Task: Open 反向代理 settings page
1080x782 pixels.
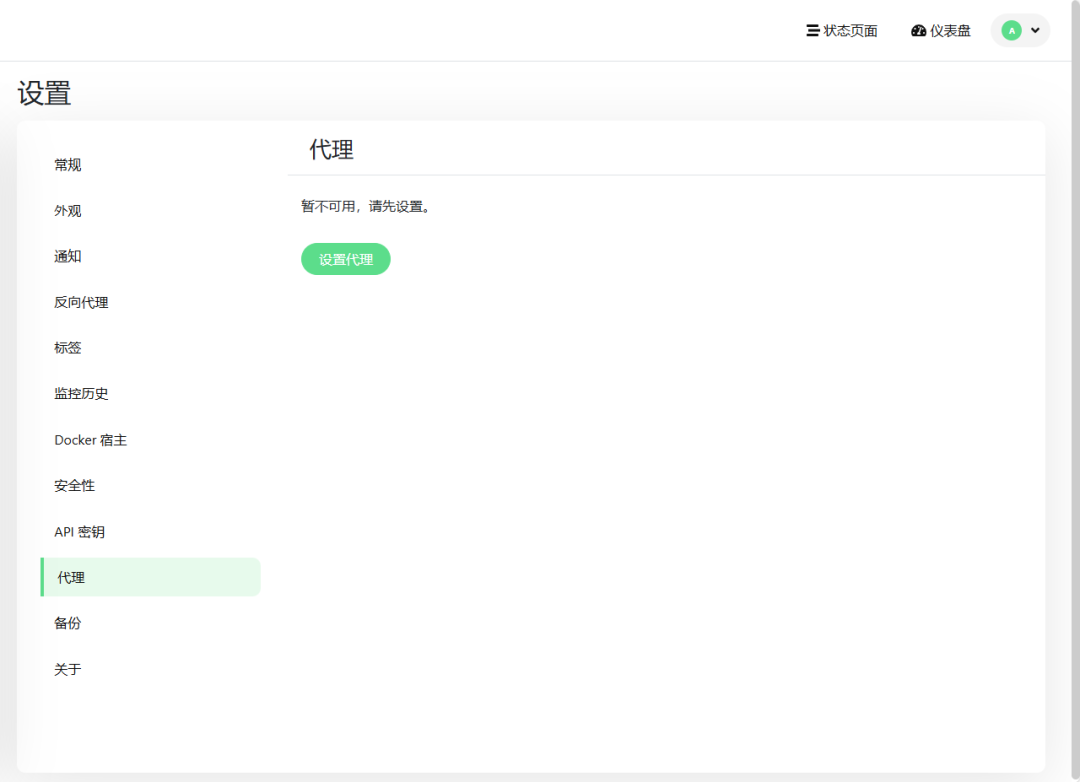Action: (x=81, y=302)
